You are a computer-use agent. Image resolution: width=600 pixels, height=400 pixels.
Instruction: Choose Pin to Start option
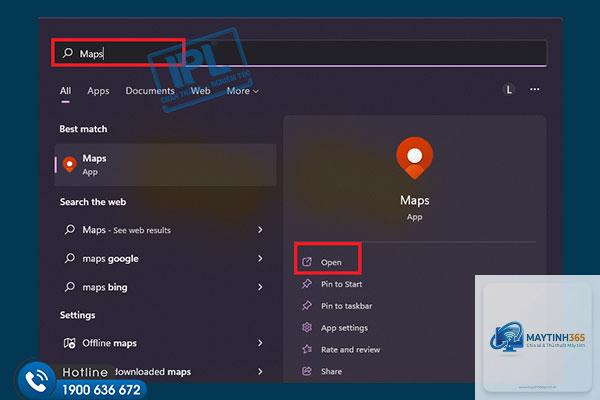(341, 284)
